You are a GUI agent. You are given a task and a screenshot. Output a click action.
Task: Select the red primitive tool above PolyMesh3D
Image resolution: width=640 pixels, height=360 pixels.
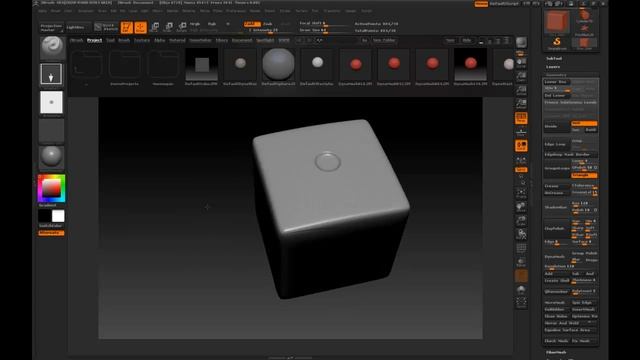coord(584,16)
